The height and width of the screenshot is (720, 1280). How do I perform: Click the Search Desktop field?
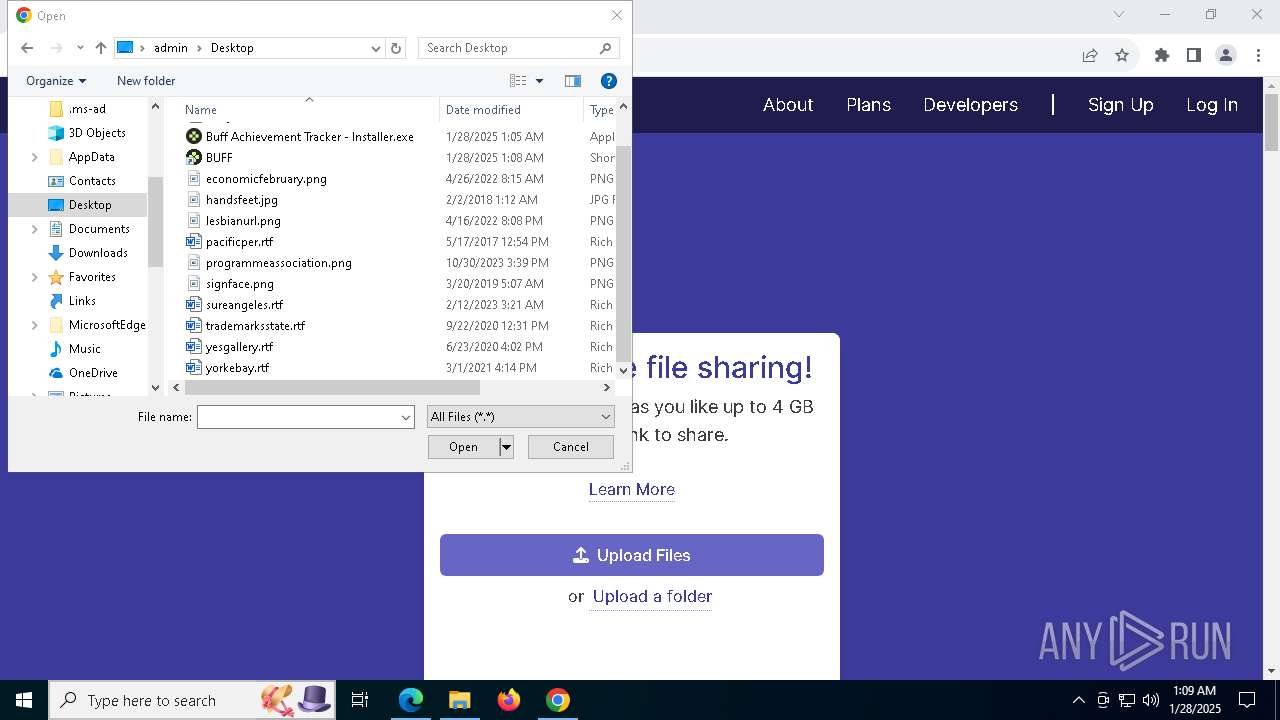coord(518,48)
